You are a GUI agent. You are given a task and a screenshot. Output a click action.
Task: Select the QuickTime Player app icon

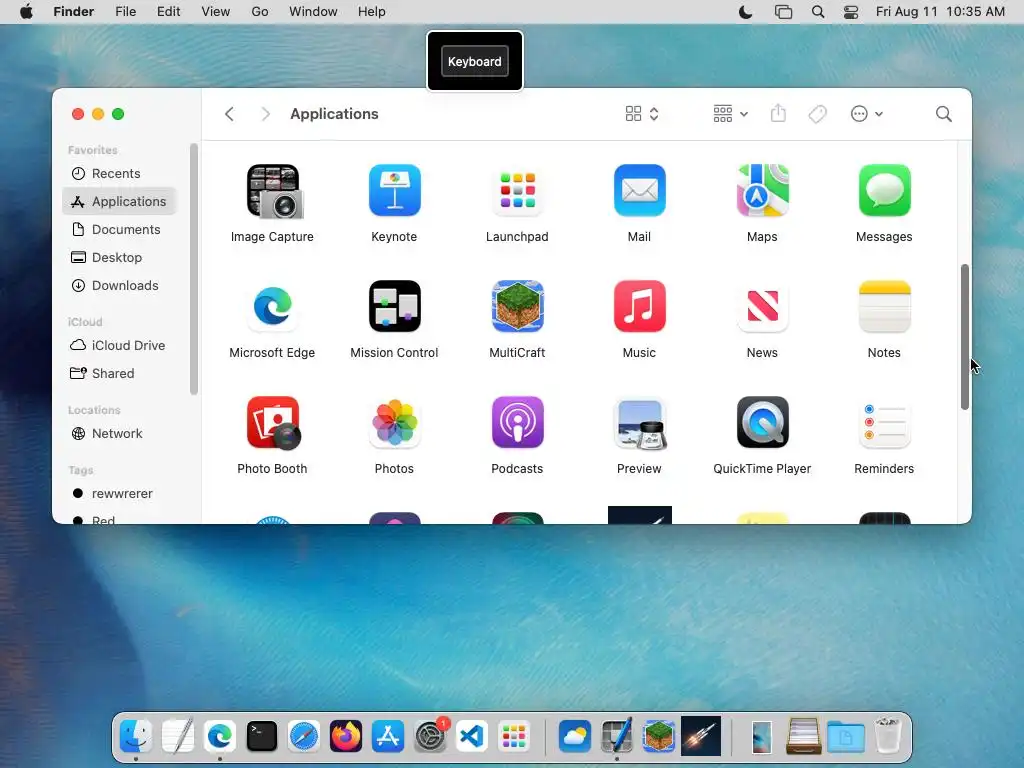coord(762,423)
